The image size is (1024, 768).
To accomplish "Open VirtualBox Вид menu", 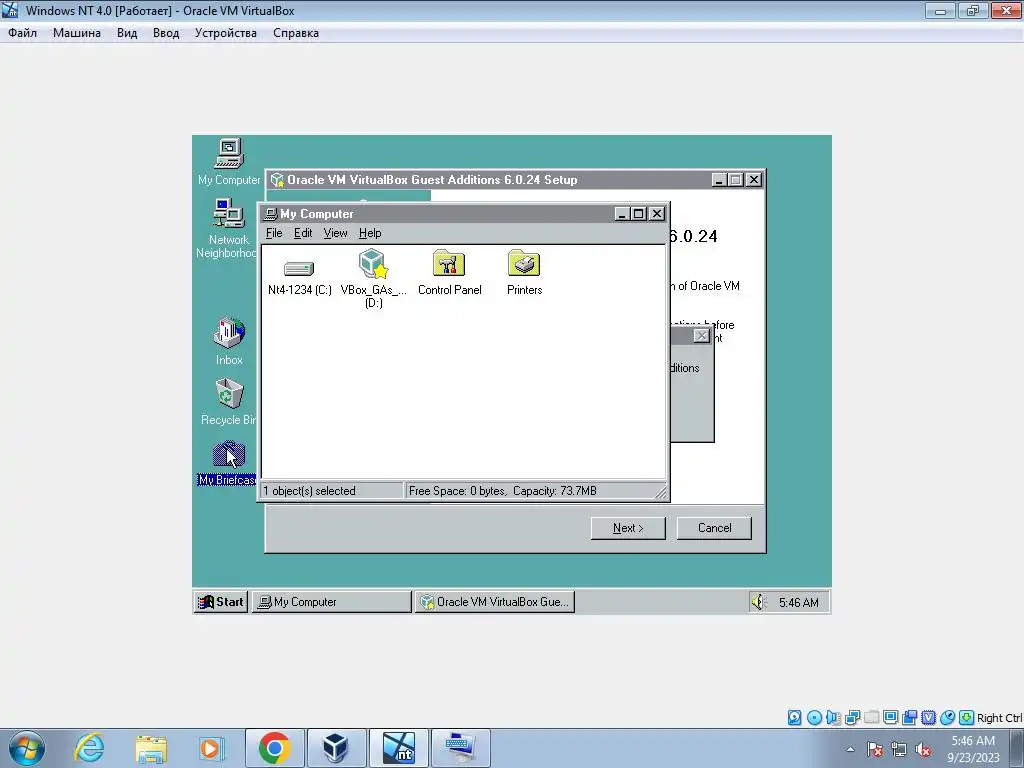I will pos(127,33).
